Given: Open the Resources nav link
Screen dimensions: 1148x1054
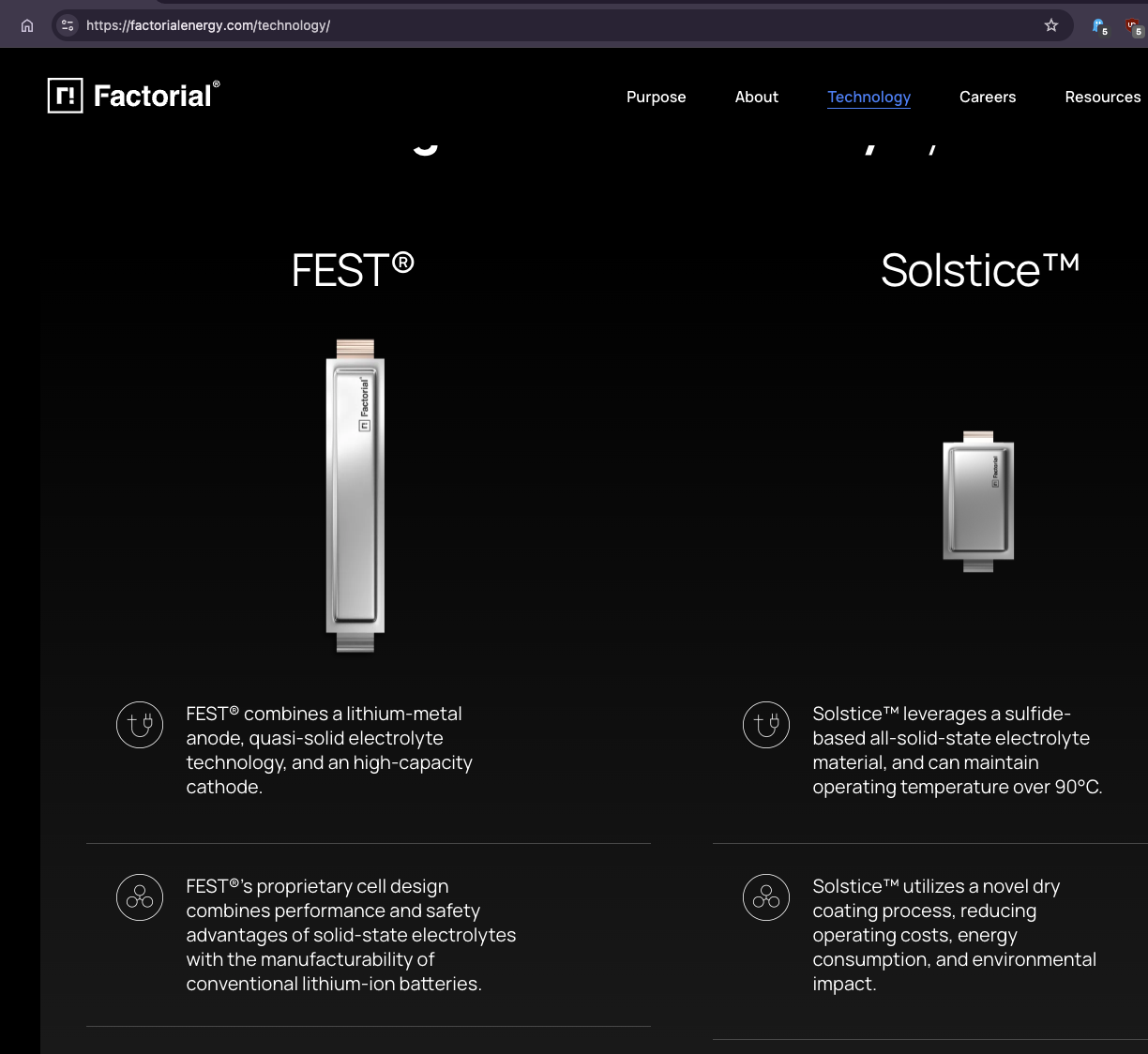Looking at the screenshot, I should pos(1103,97).
